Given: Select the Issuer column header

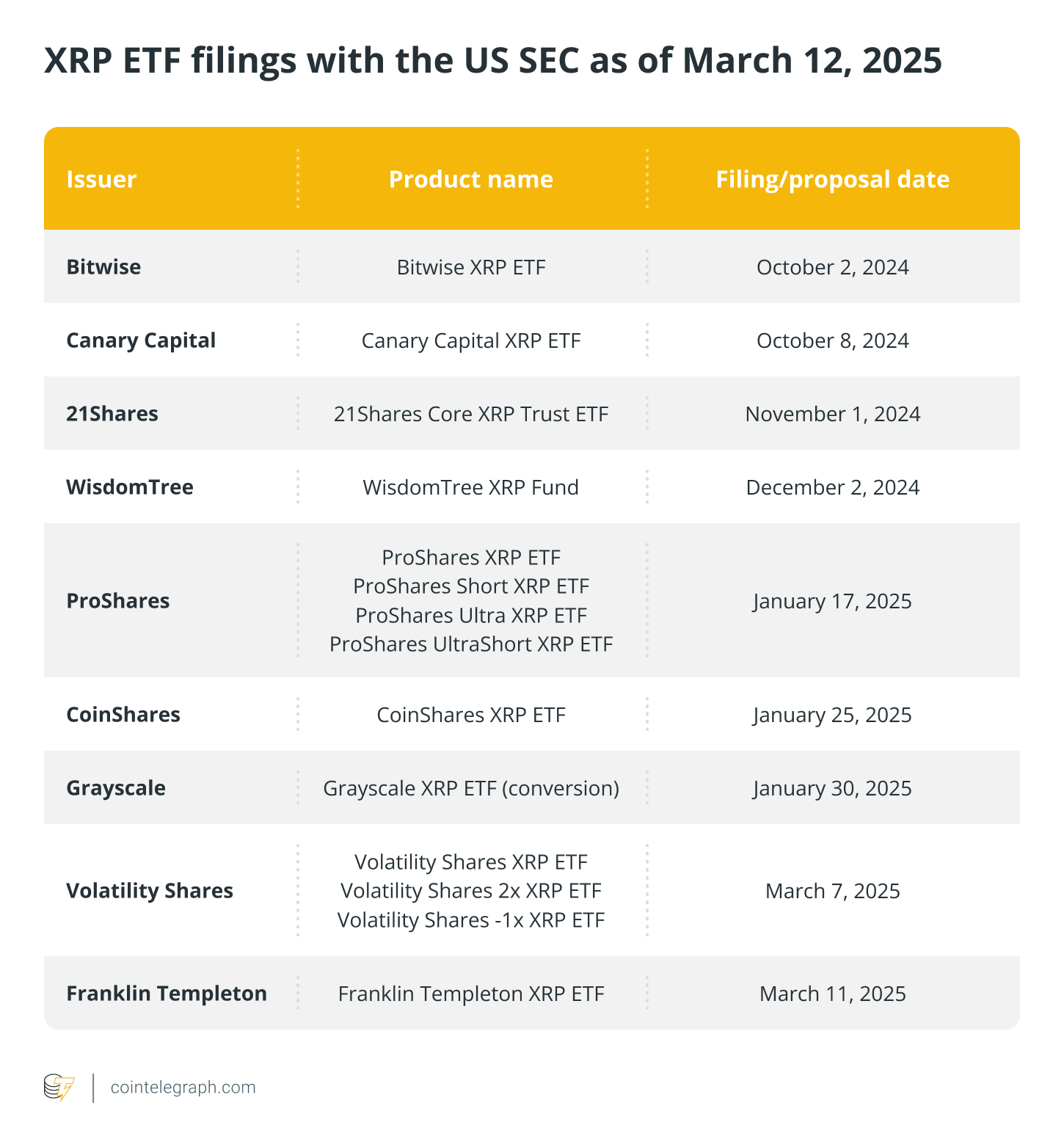Looking at the screenshot, I should (x=101, y=179).
